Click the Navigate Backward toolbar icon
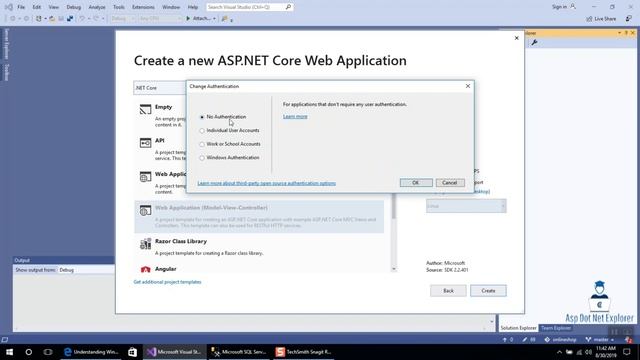Image resolution: width=640 pixels, height=360 pixels. (x=13, y=18)
